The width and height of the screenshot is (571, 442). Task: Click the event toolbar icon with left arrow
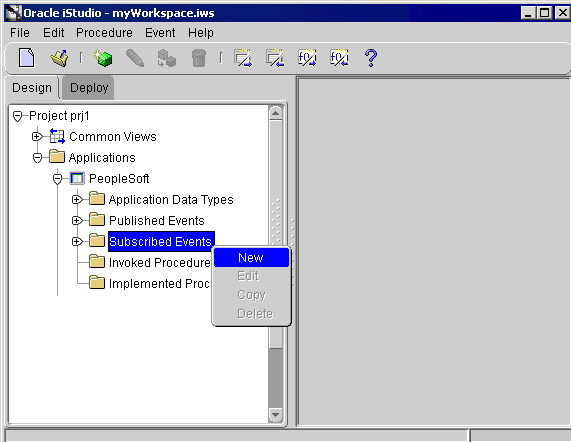pos(275,58)
